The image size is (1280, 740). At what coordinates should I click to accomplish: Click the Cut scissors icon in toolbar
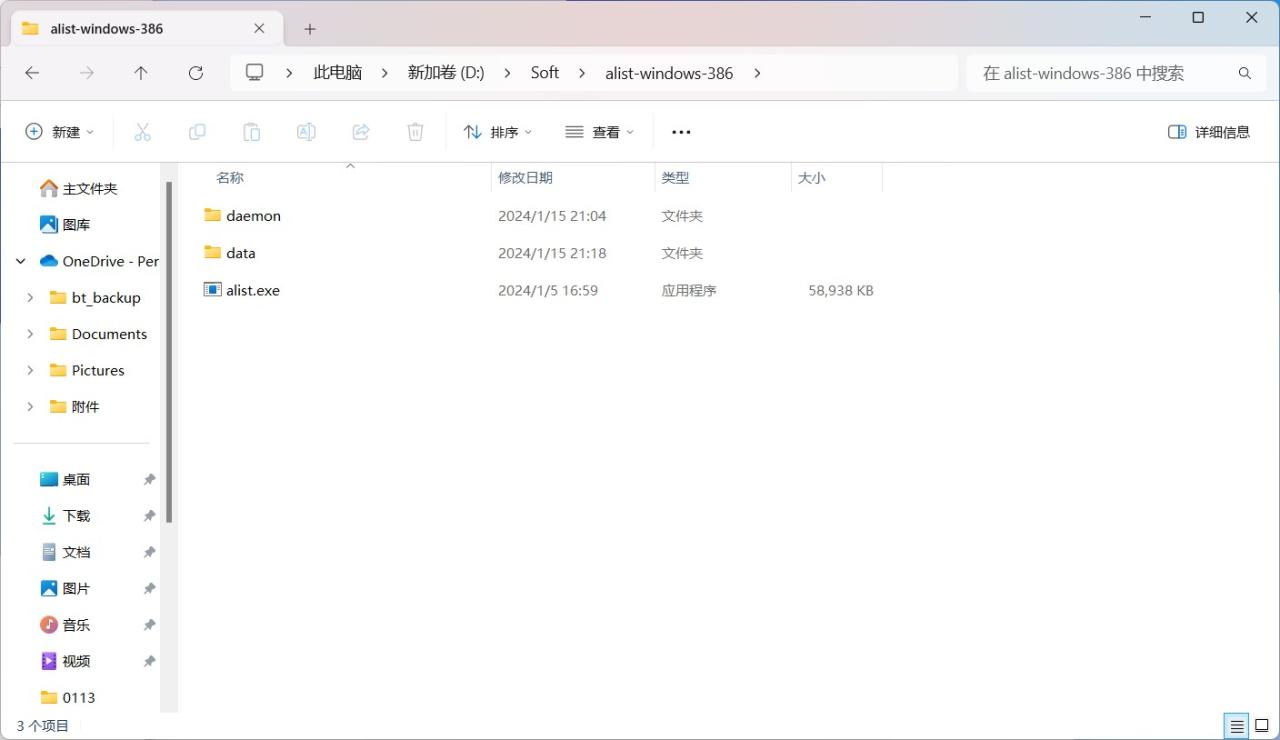(142, 132)
